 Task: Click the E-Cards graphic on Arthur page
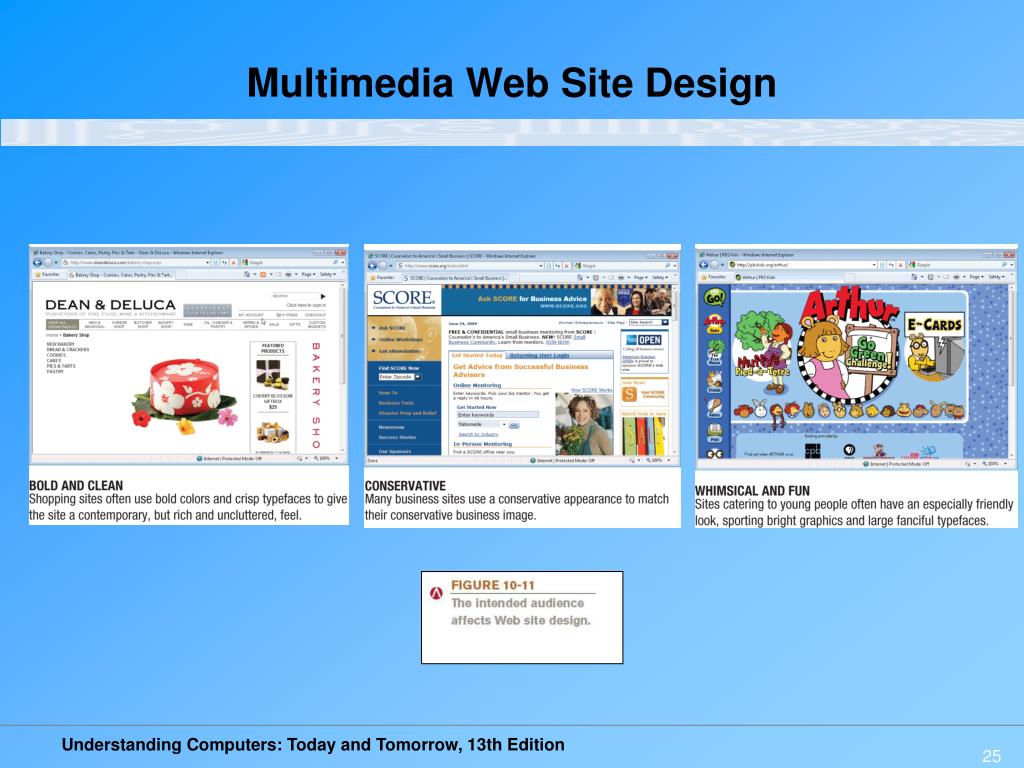(x=935, y=347)
